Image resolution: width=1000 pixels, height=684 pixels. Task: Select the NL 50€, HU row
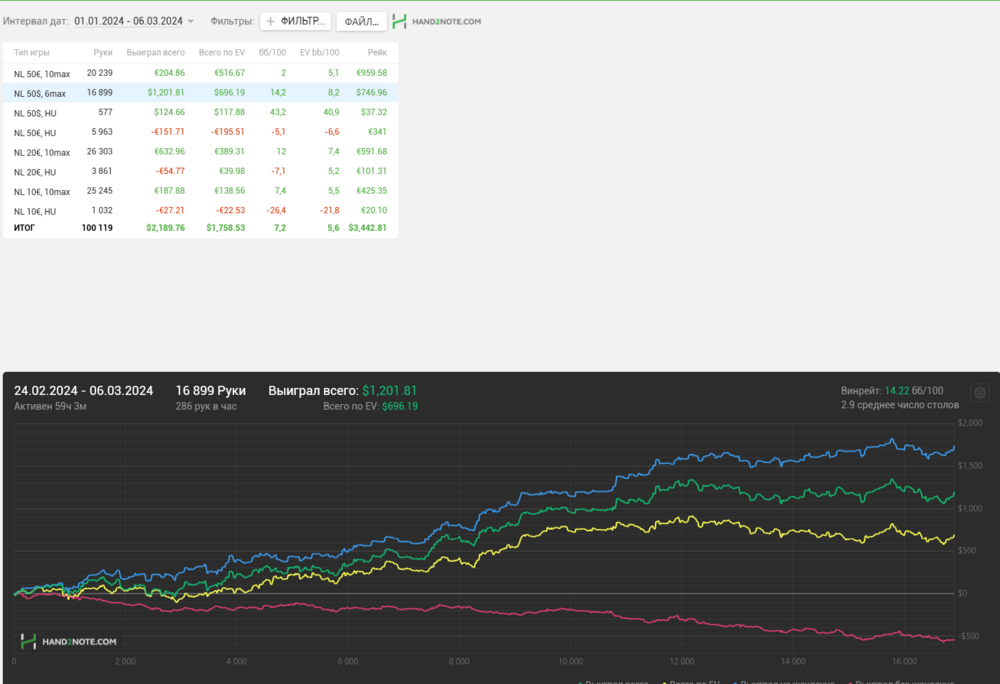point(200,133)
